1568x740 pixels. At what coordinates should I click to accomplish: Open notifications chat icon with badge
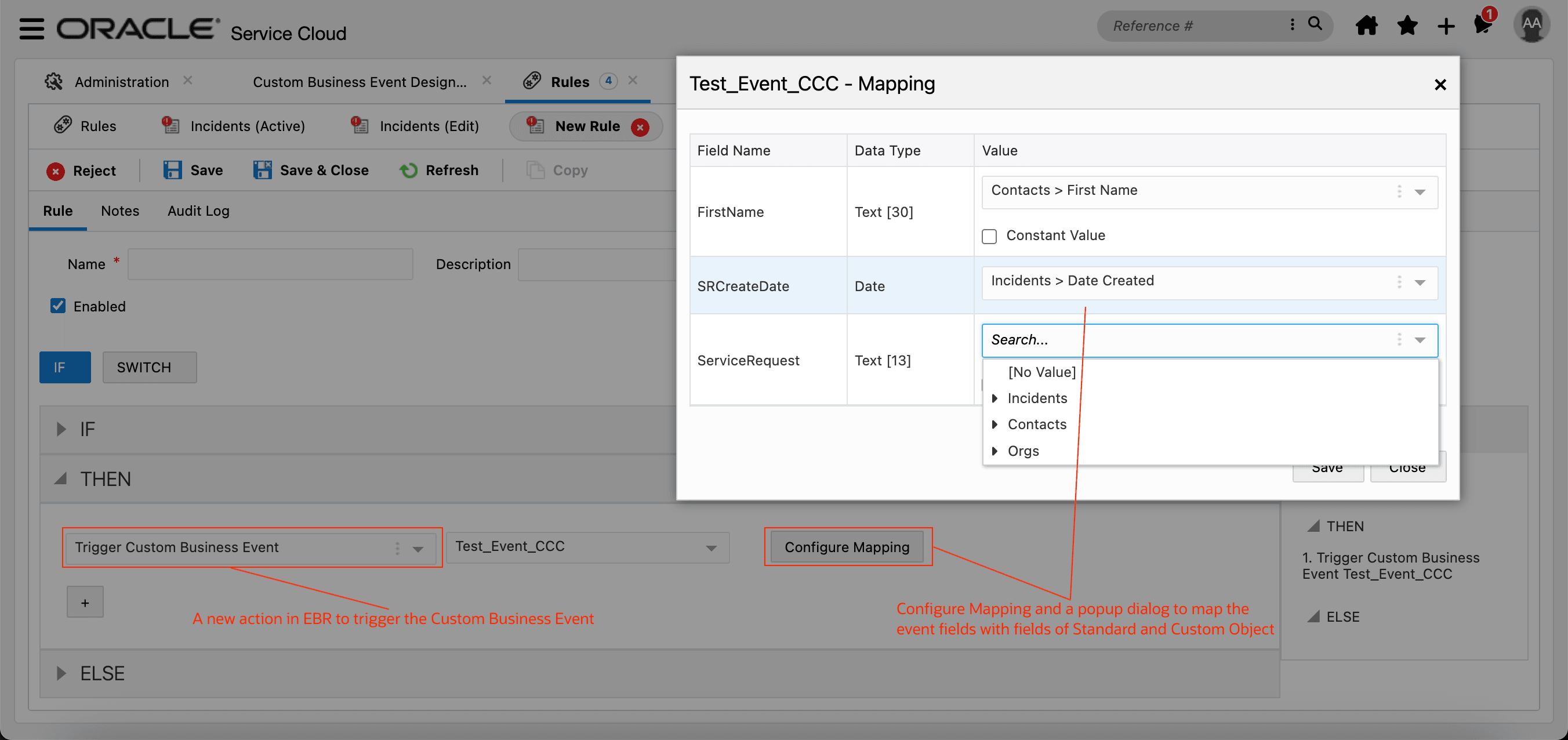point(1483,25)
